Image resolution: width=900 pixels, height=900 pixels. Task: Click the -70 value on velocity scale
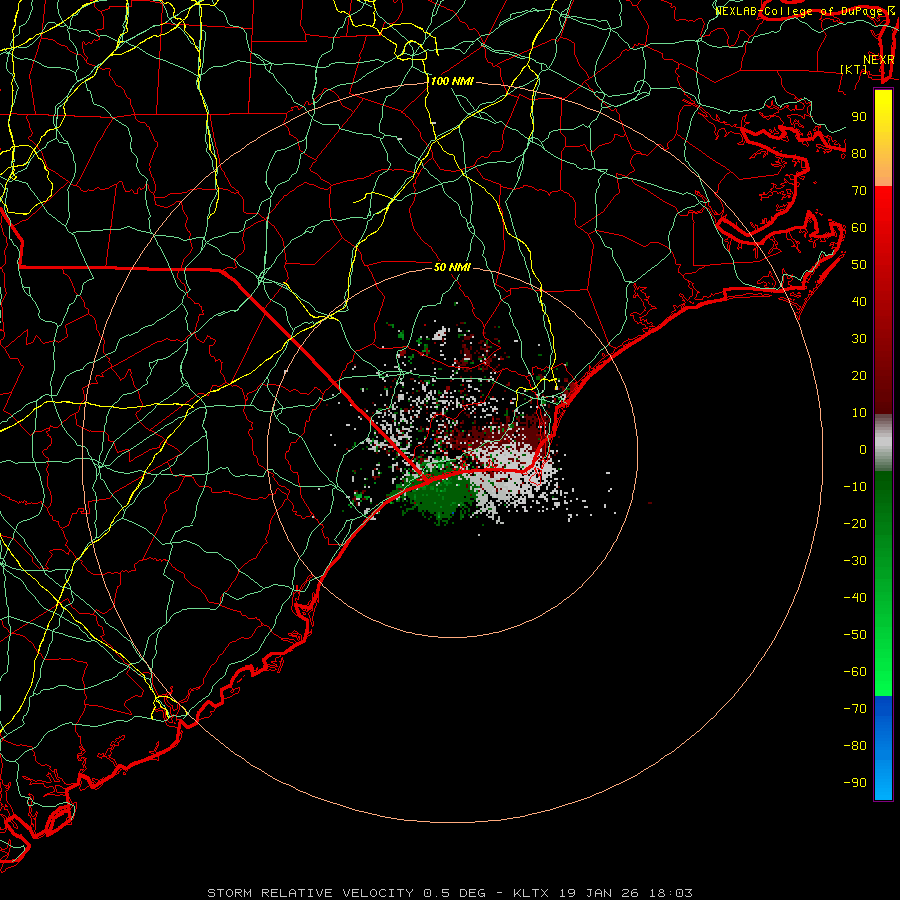click(855, 709)
